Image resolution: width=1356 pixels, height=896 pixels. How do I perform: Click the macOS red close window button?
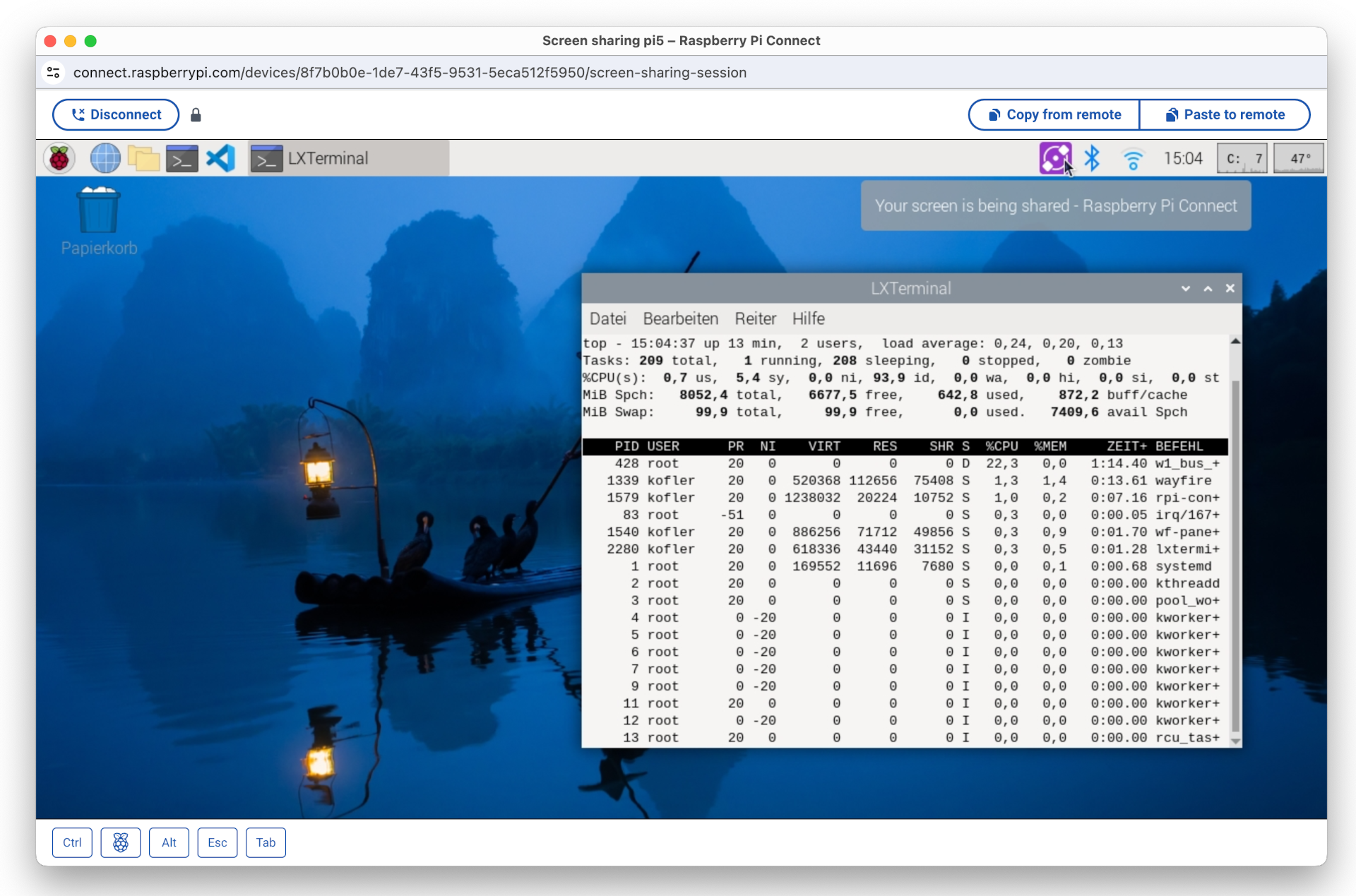pos(50,41)
